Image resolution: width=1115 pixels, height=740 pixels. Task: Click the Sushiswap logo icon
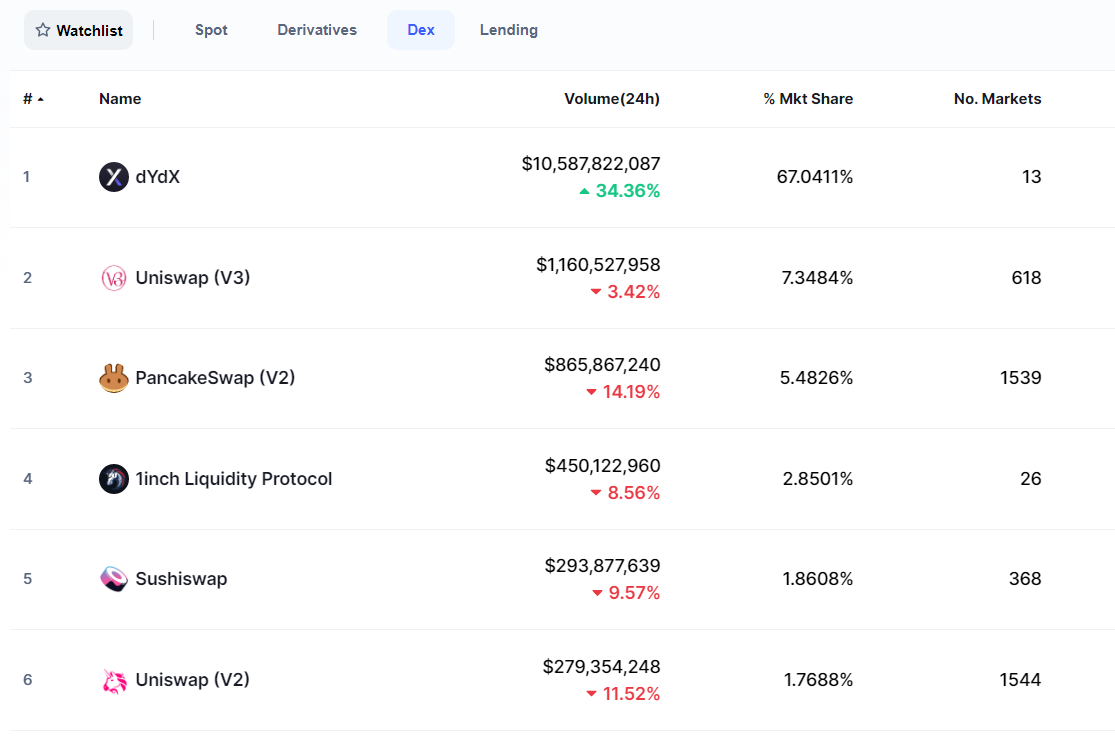pyautogui.click(x=114, y=579)
